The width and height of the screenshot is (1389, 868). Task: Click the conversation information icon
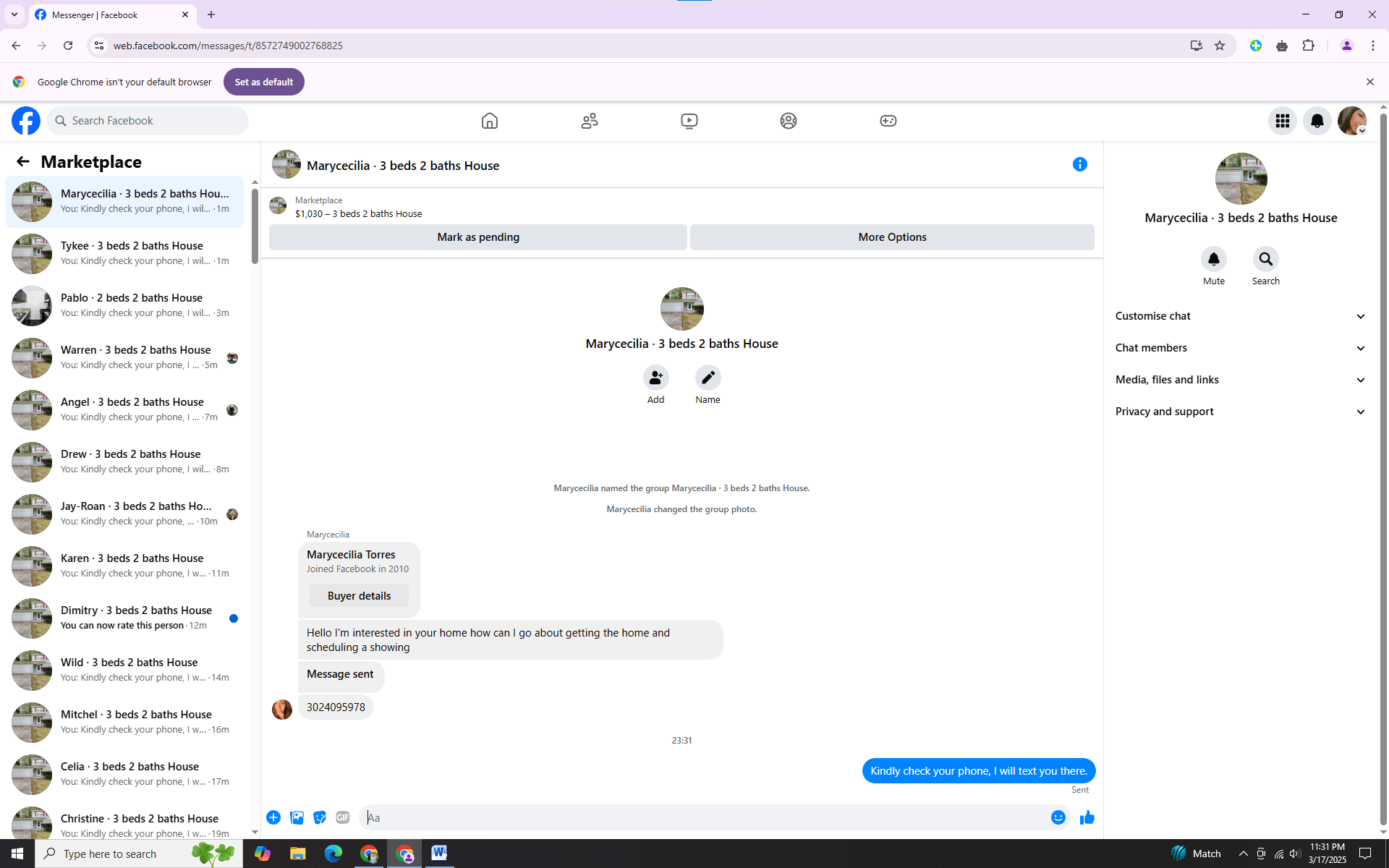pyautogui.click(x=1080, y=164)
